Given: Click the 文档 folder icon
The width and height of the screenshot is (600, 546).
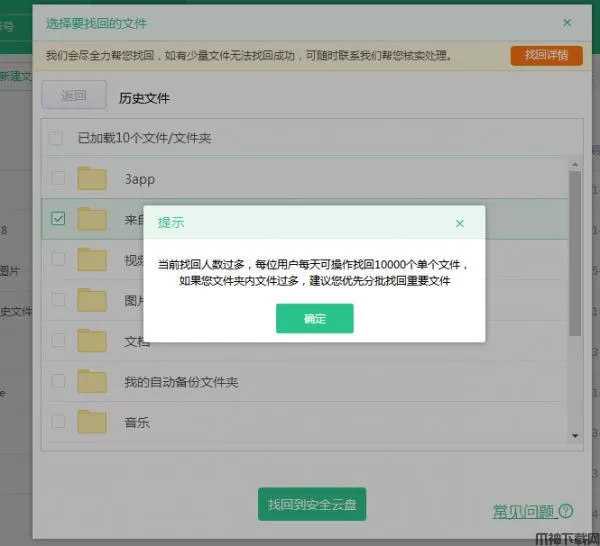Looking at the screenshot, I should point(92,341).
